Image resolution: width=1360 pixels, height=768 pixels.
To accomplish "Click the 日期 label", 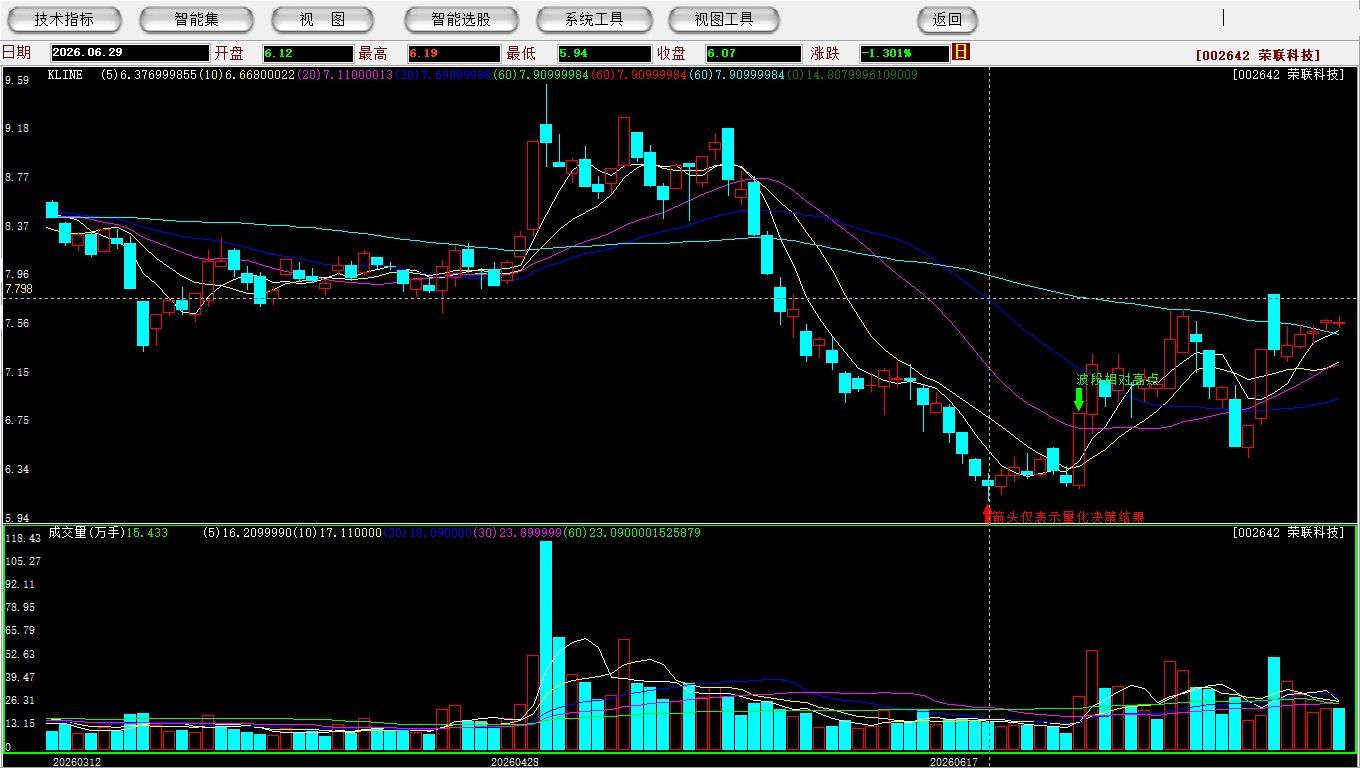I will (x=16, y=53).
